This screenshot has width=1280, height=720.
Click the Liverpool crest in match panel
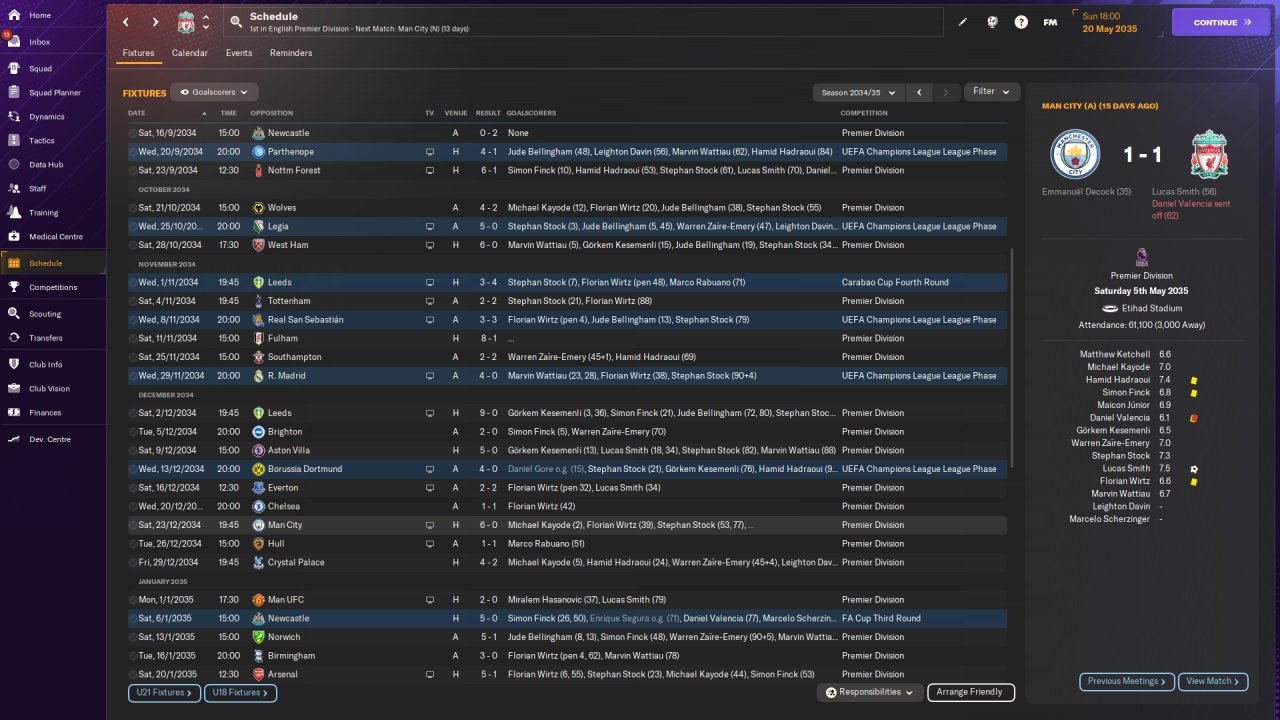pos(1209,155)
